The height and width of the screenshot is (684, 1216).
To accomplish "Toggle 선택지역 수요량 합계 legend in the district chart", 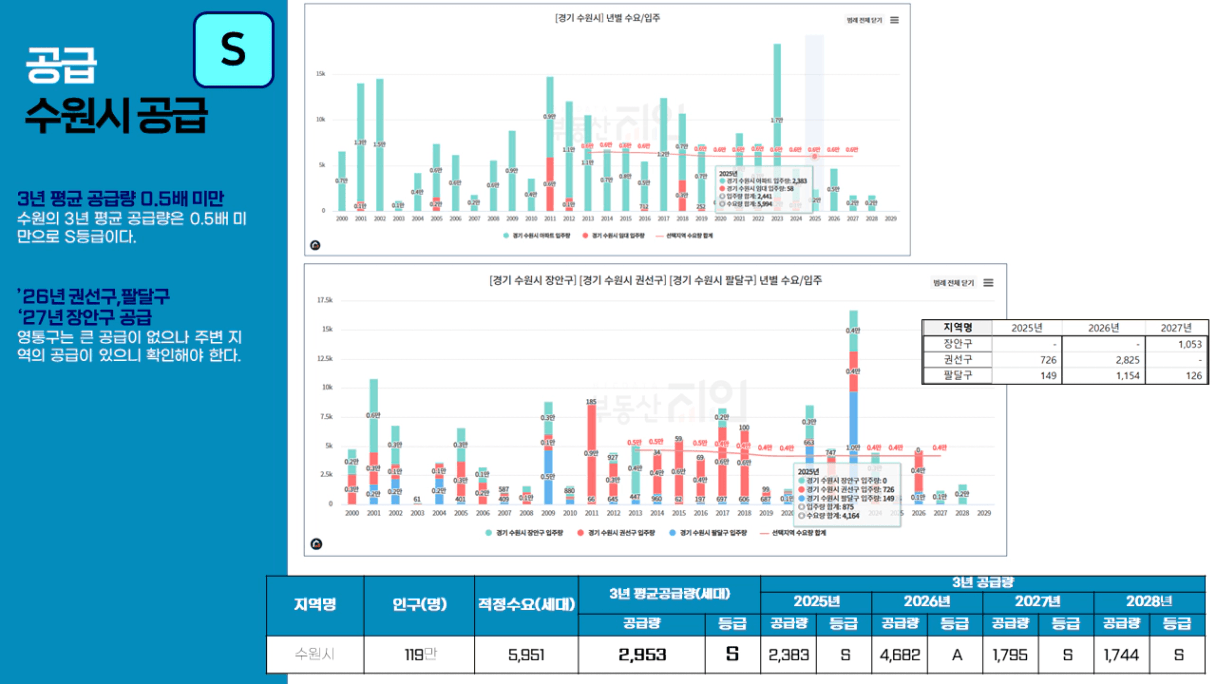I will 794,533.
